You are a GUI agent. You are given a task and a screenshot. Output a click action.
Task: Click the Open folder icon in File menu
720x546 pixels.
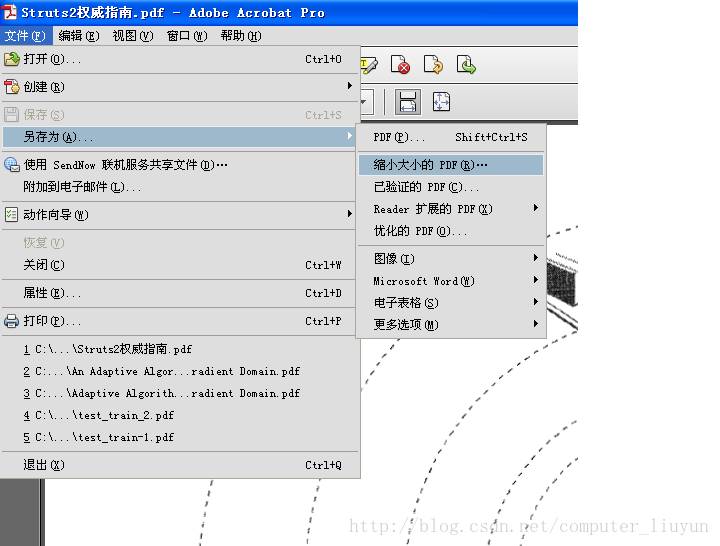click(11, 59)
